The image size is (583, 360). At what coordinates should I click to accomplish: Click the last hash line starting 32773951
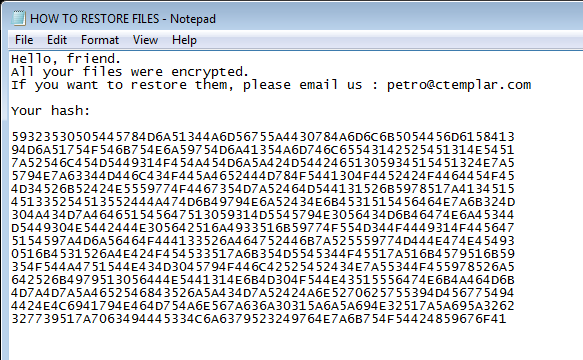click(259, 319)
